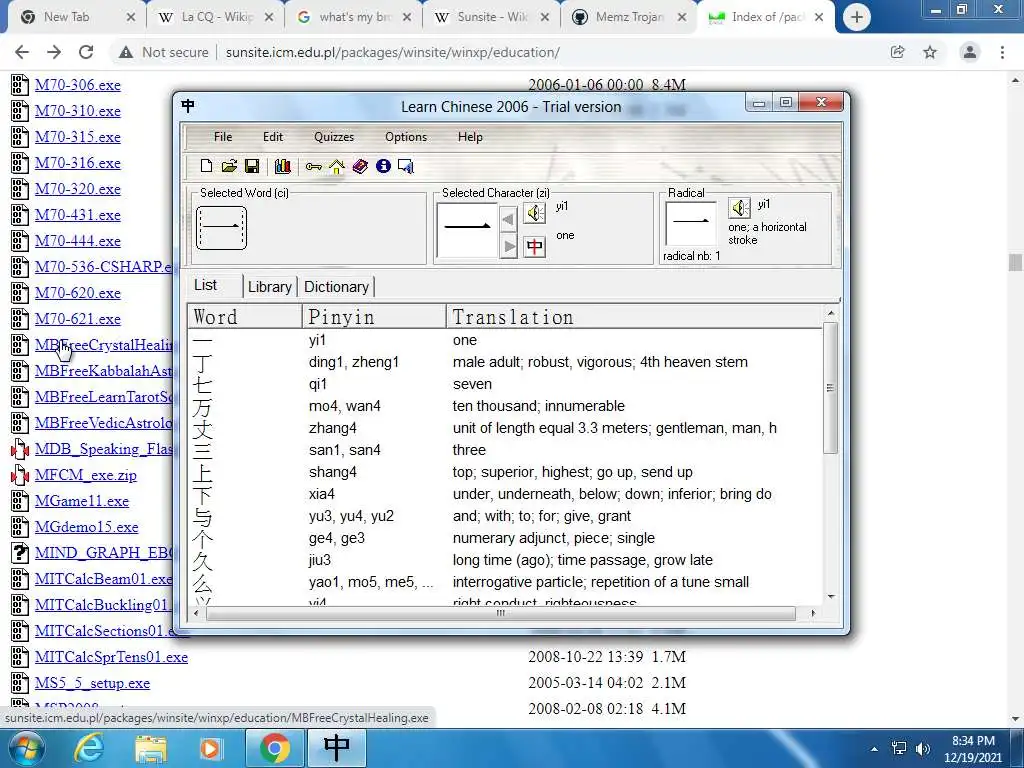Screen dimensions: 1024x768
Task: Play the radical pronunciation speaker icon
Action: (739, 208)
